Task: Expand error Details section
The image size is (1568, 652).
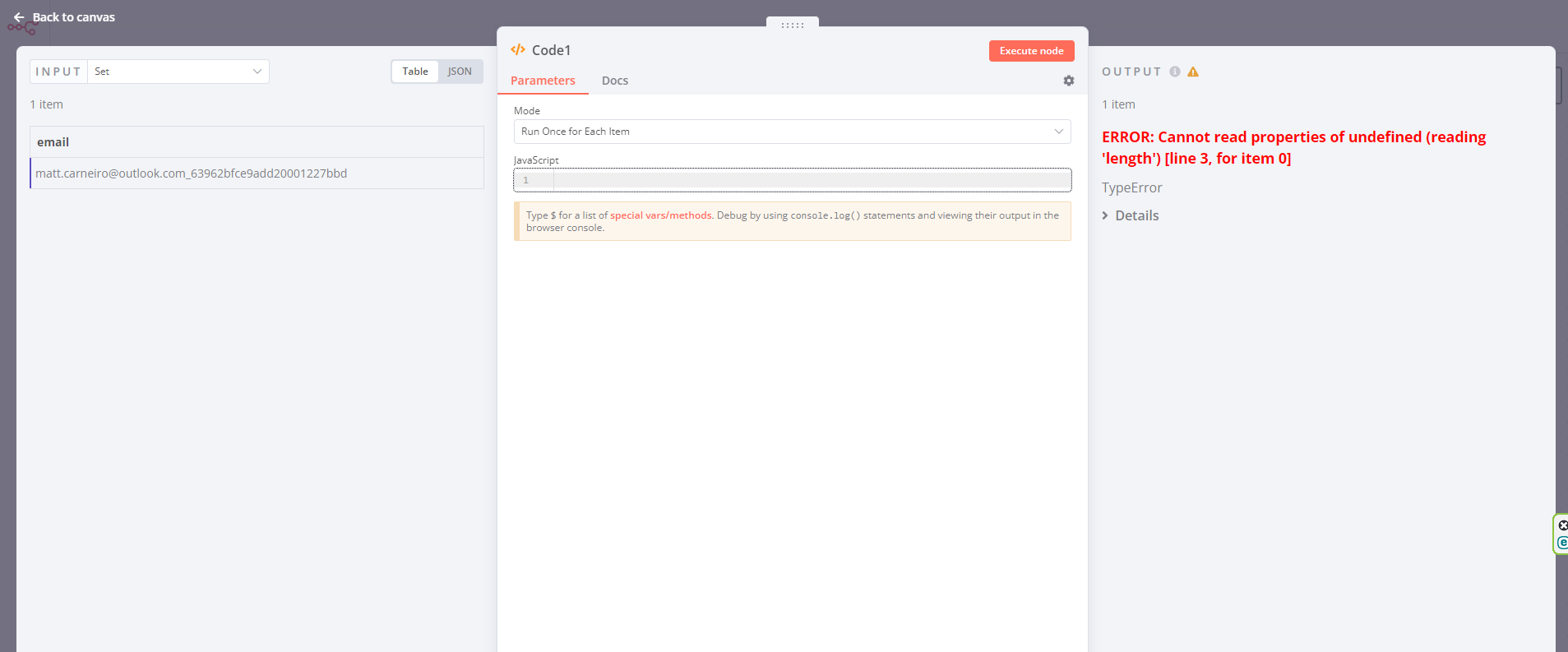Action: point(1131,215)
